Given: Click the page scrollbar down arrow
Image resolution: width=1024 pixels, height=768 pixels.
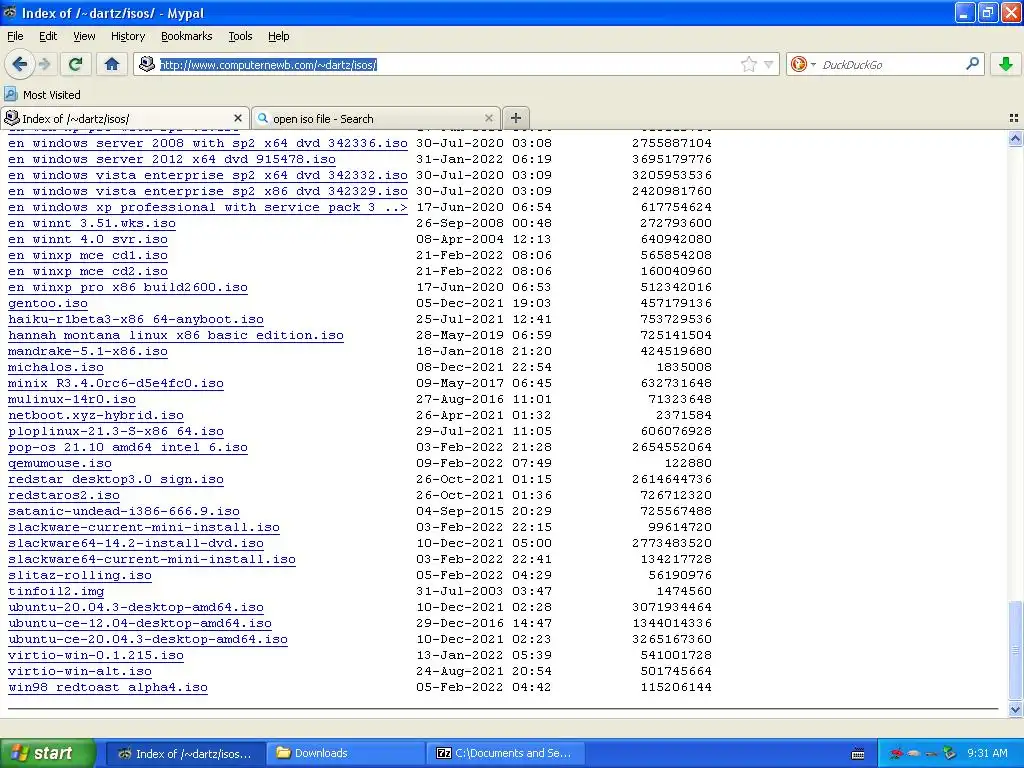Looking at the screenshot, I should click(1015, 709).
